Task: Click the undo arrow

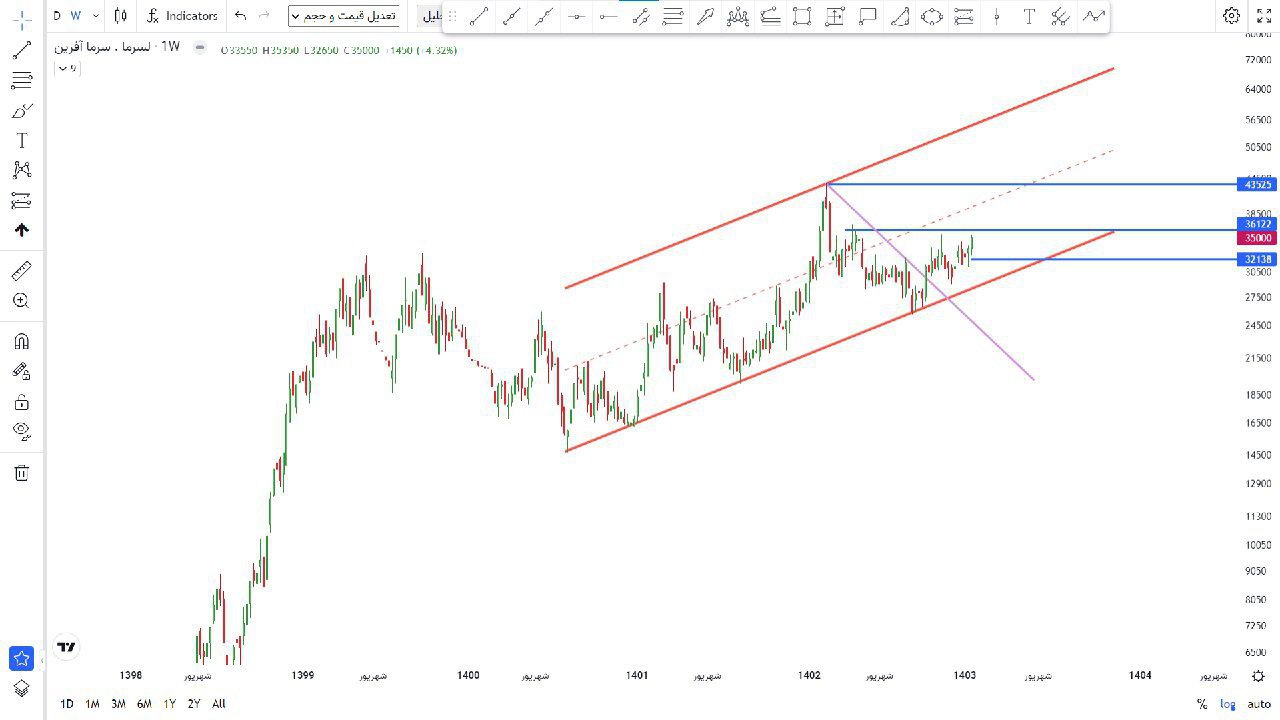Action: click(x=240, y=16)
